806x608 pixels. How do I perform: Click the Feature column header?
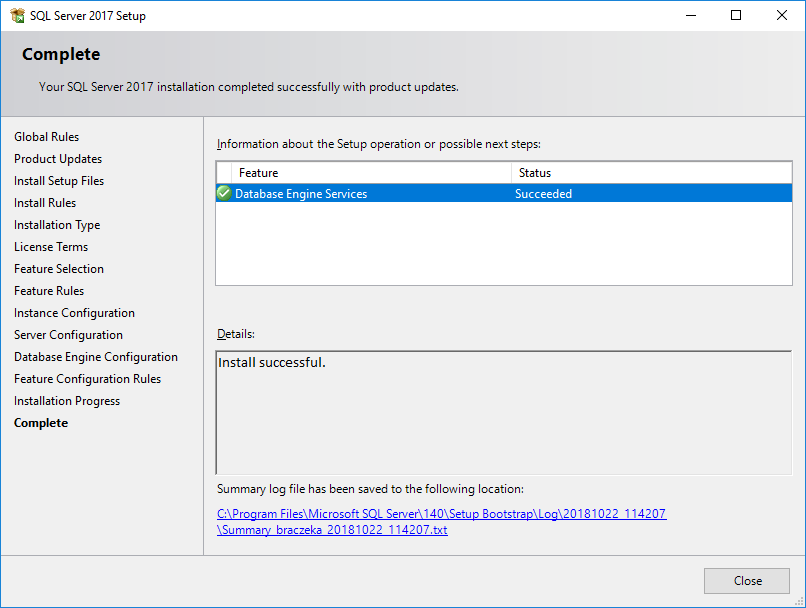372,173
